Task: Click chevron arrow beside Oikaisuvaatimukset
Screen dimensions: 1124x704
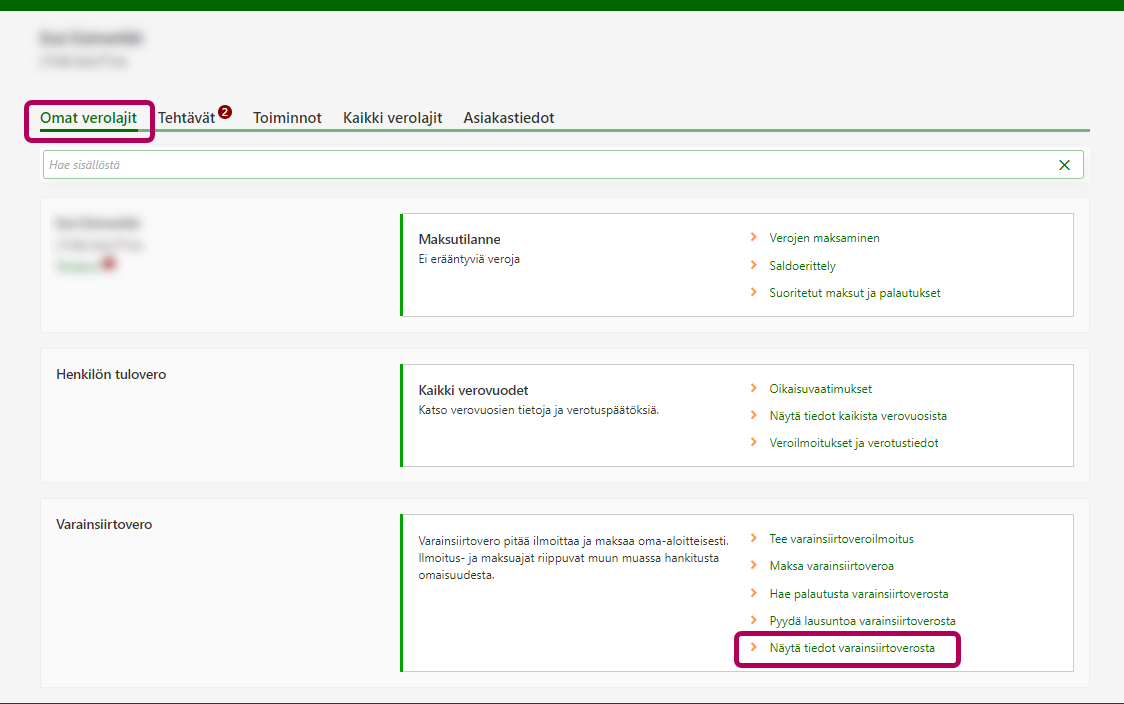Action: coord(753,388)
